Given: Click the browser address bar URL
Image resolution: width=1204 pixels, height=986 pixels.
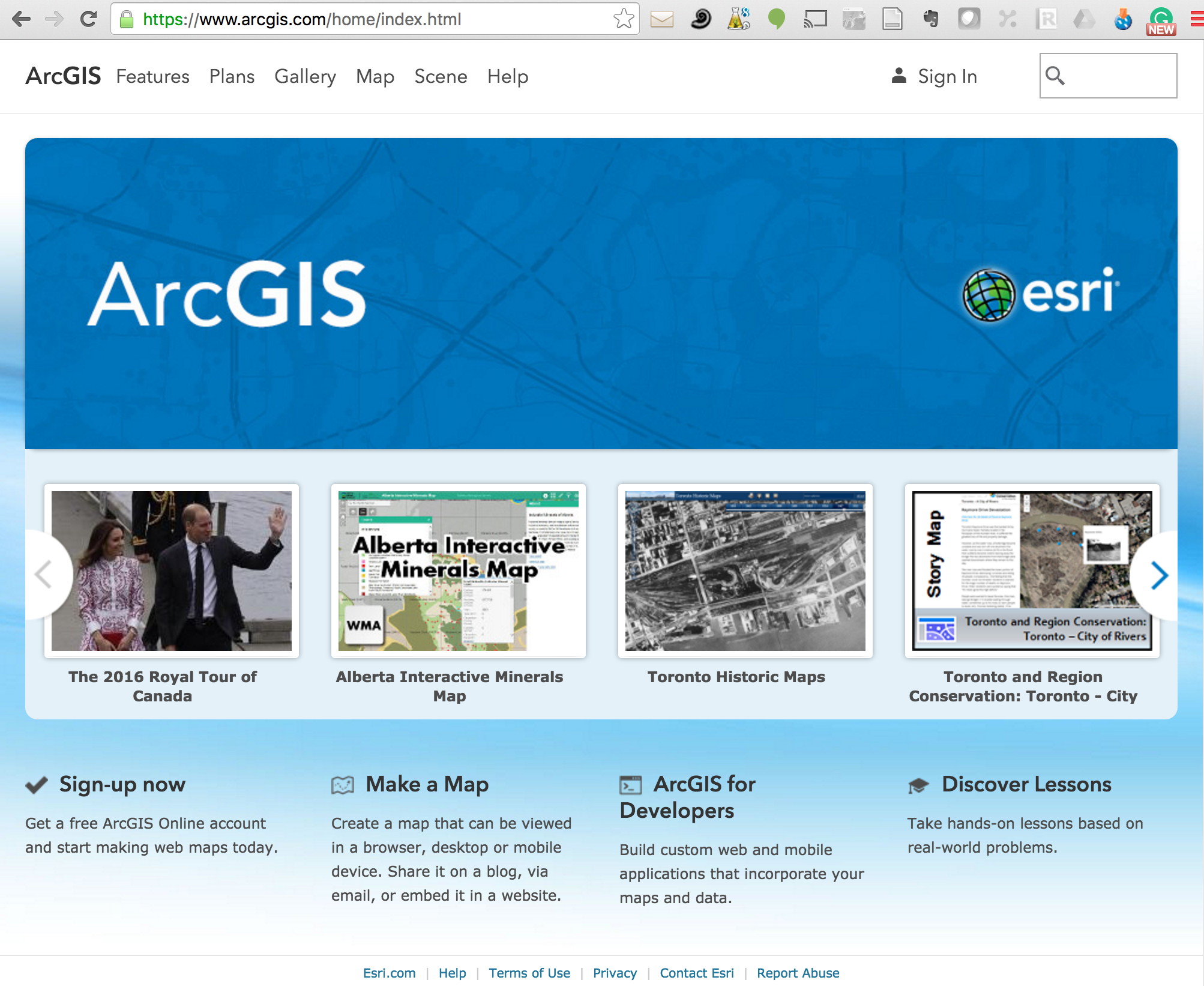Looking at the screenshot, I should coord(302,19).
